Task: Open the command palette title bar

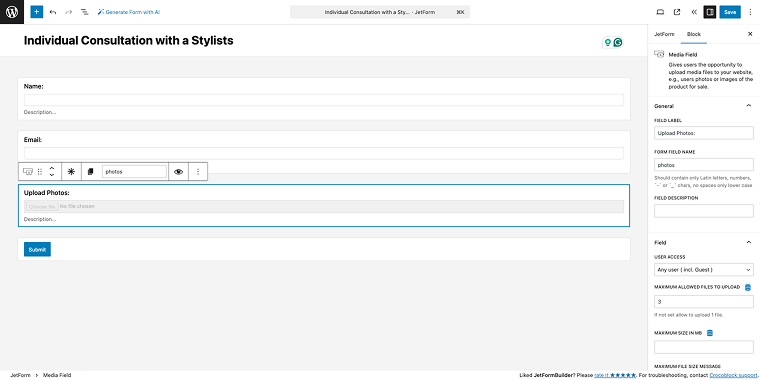Action: [x=380, y=12]
